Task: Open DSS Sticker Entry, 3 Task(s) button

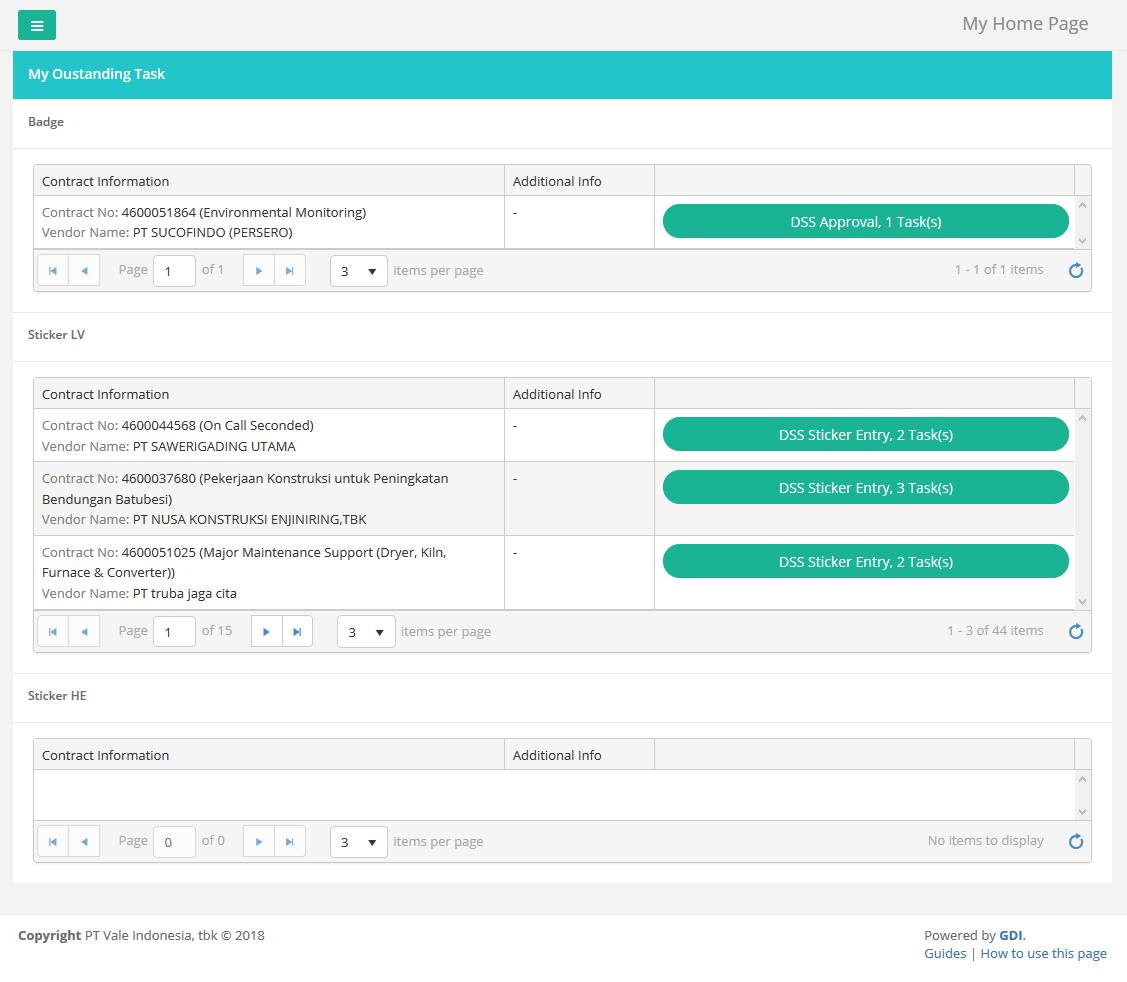Action: 865,487
